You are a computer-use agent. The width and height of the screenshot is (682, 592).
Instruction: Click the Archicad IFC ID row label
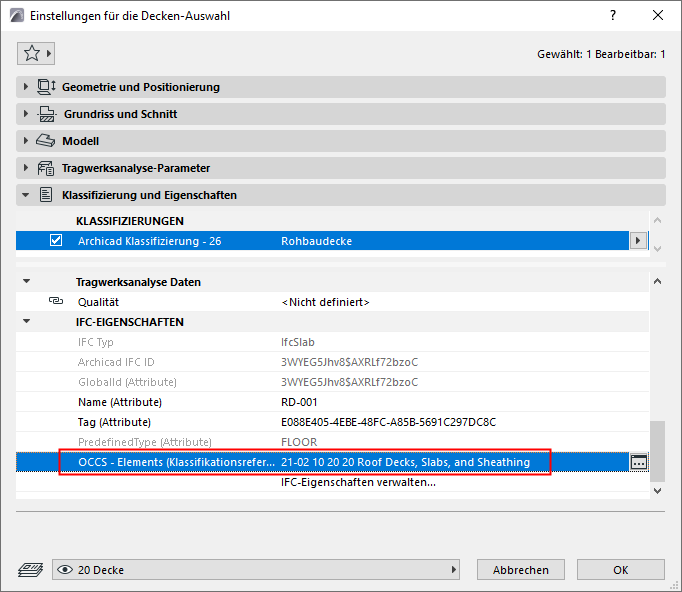coord(116,362)
